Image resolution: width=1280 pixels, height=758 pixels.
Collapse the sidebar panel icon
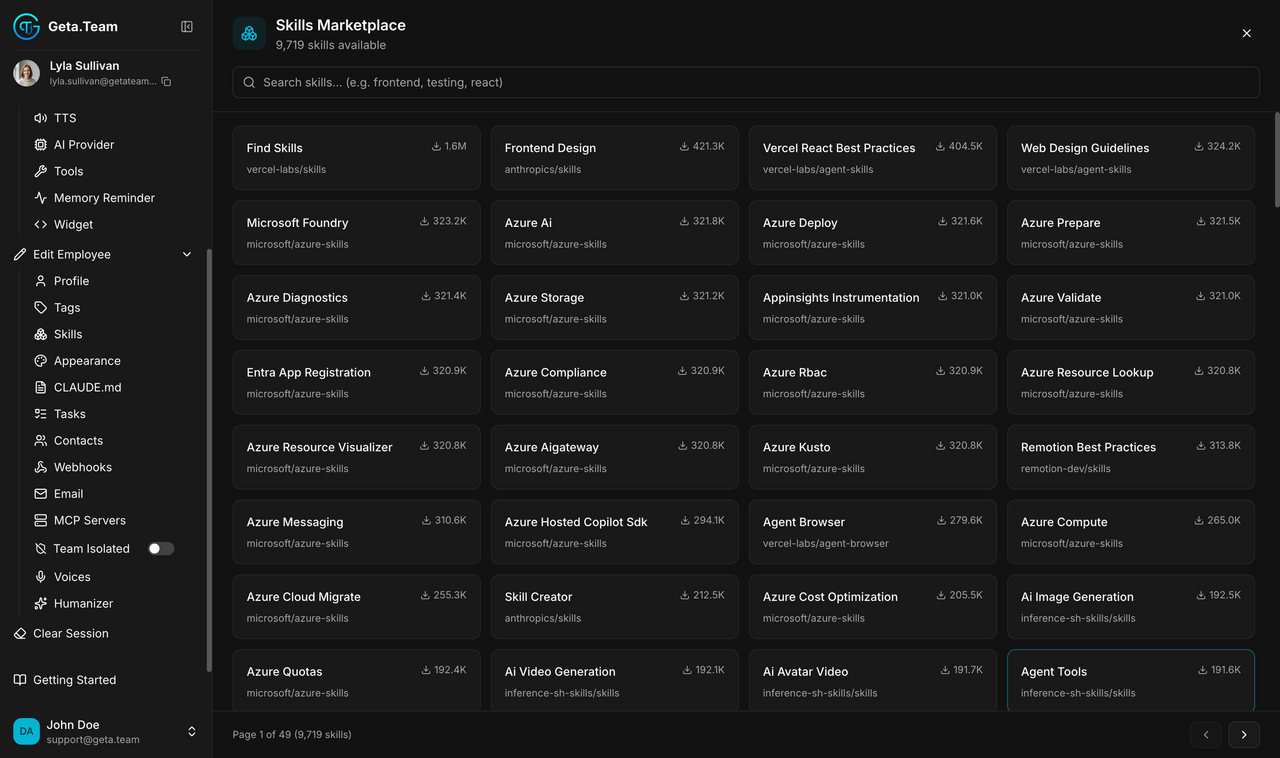[x=187, y=27]
